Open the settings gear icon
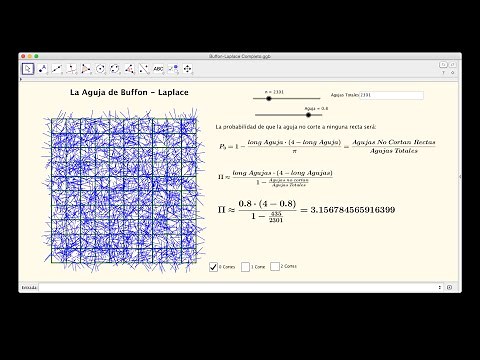Image resolution: width=480 pixels, height=360 pixels. coord(452,73)
